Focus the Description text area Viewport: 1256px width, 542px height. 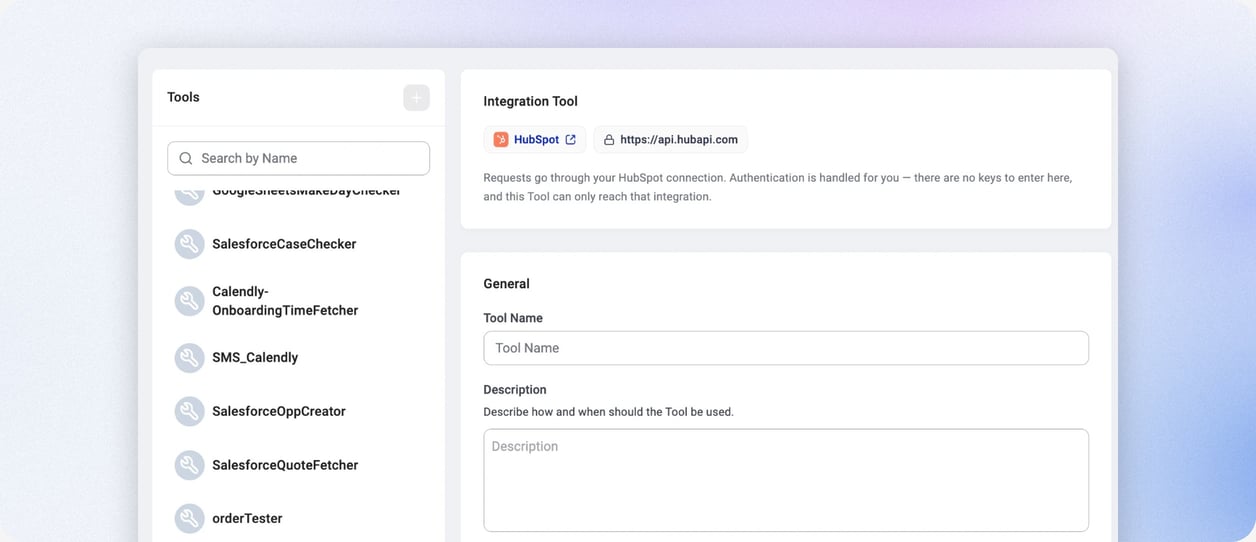(x=786, y=480)
